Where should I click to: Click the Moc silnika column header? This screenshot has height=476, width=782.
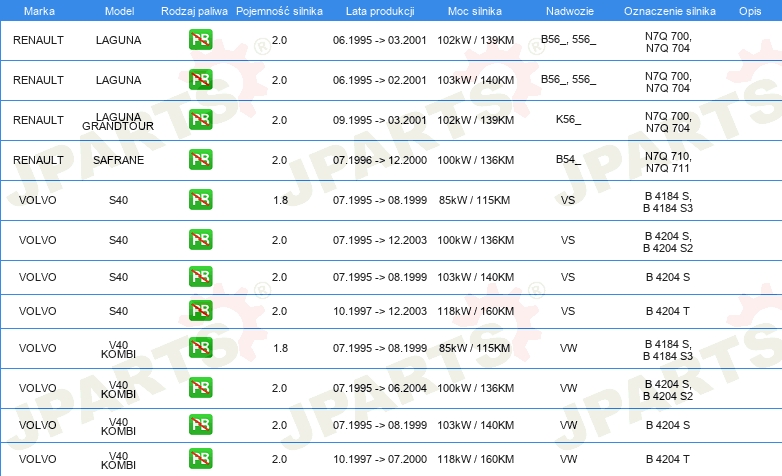click(475, 11)
